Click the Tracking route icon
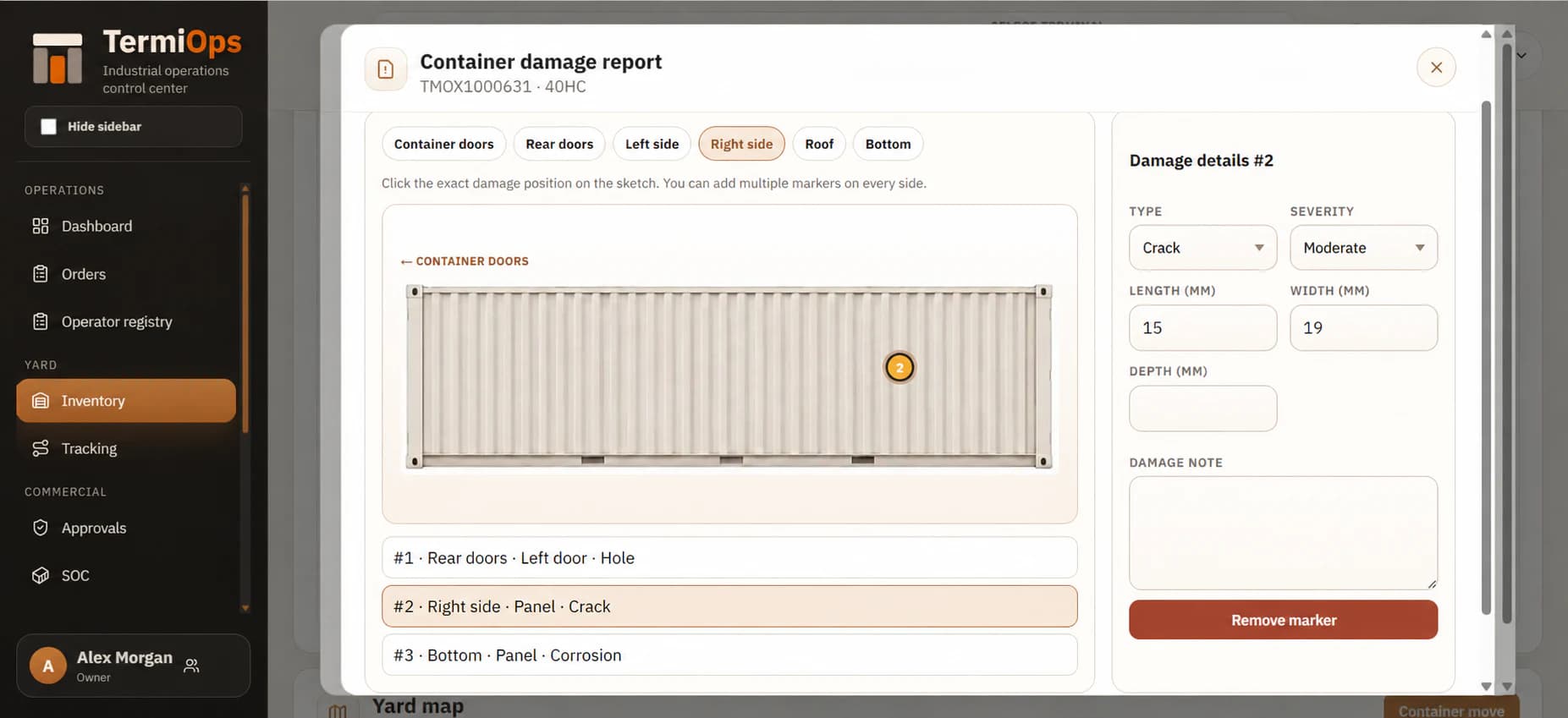 pos(40,448)
